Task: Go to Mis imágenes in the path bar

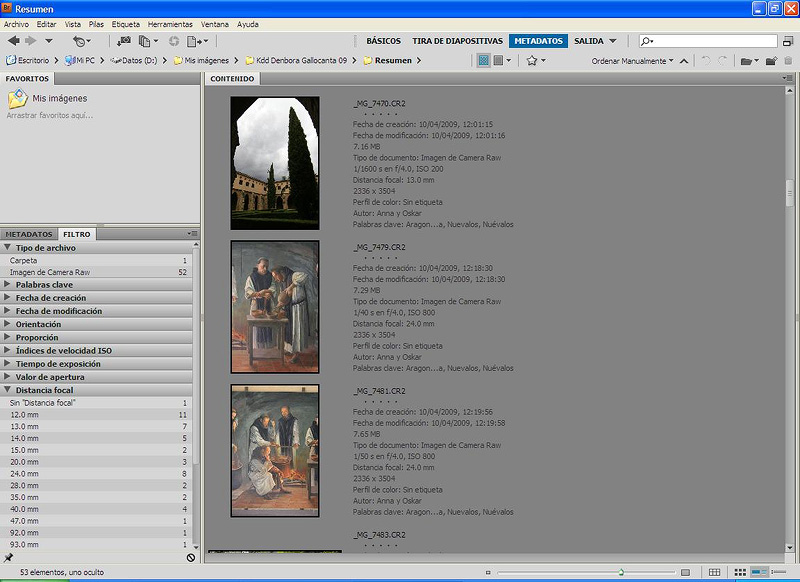Action: tap(202, 60)
